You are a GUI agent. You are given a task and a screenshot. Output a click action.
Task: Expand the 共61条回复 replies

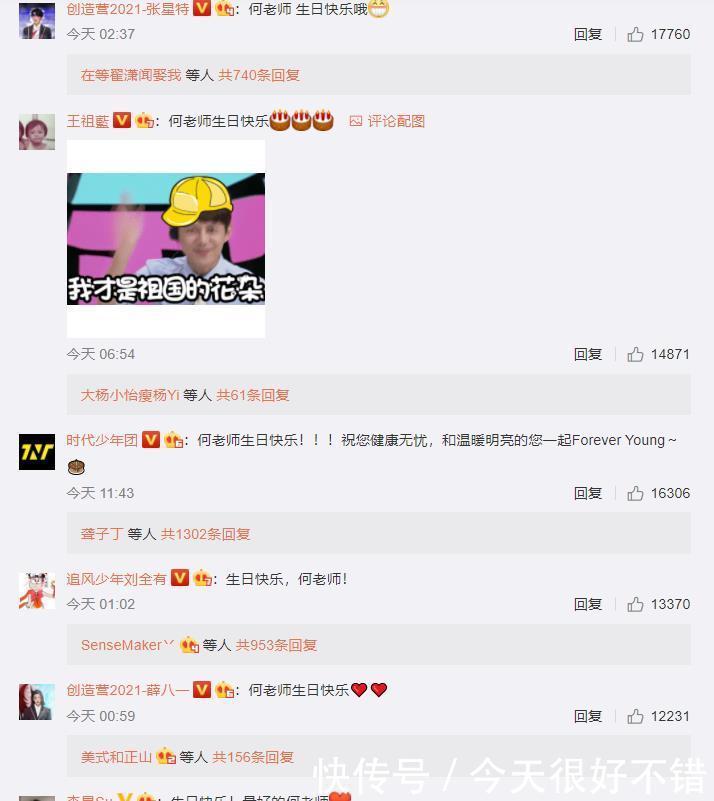click(253, 395)
